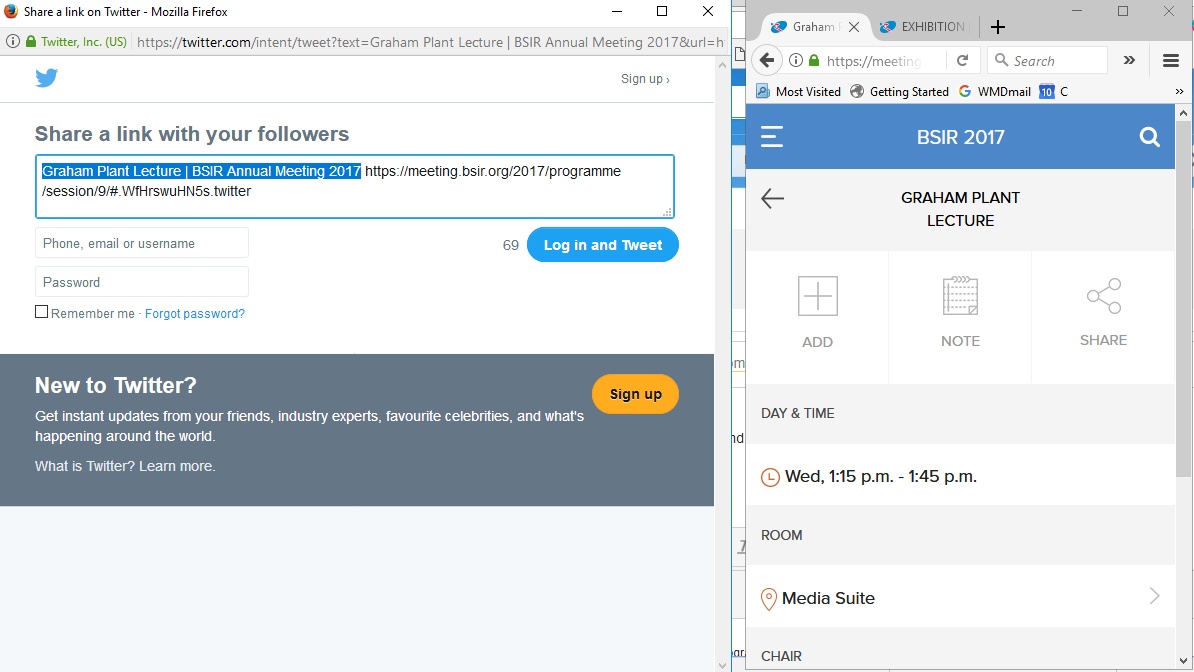Viewport: 1194px width, 672px height.
Task: Show more bookmarks chevron
Action: (x=1179, y=91)
